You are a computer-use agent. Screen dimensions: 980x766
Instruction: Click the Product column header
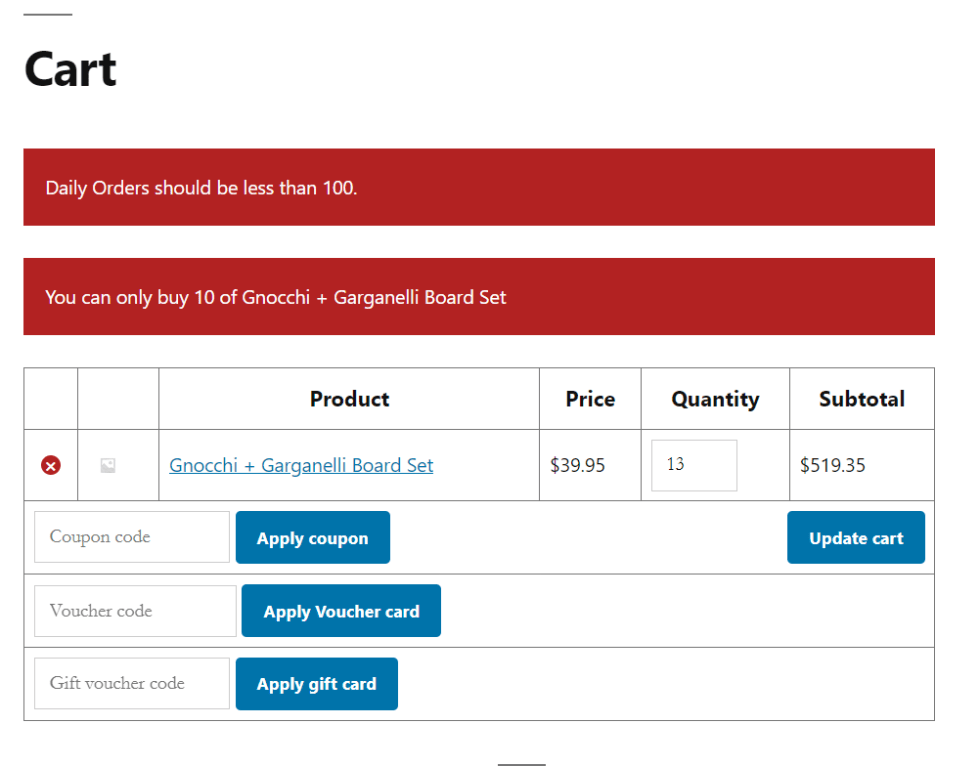[349, 399]
